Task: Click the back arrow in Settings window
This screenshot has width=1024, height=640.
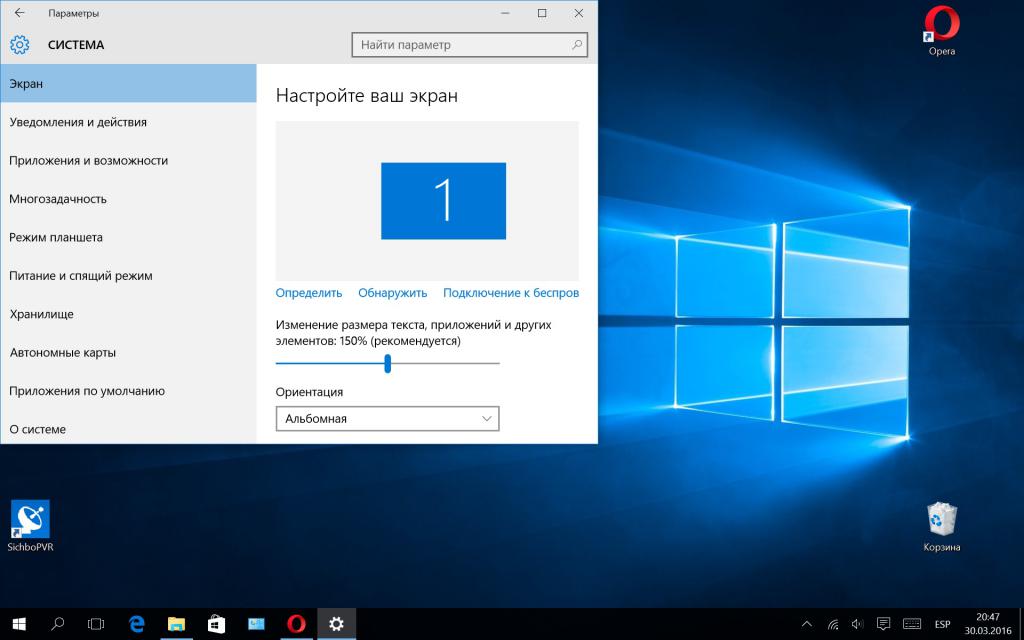Action: point(19,14)
